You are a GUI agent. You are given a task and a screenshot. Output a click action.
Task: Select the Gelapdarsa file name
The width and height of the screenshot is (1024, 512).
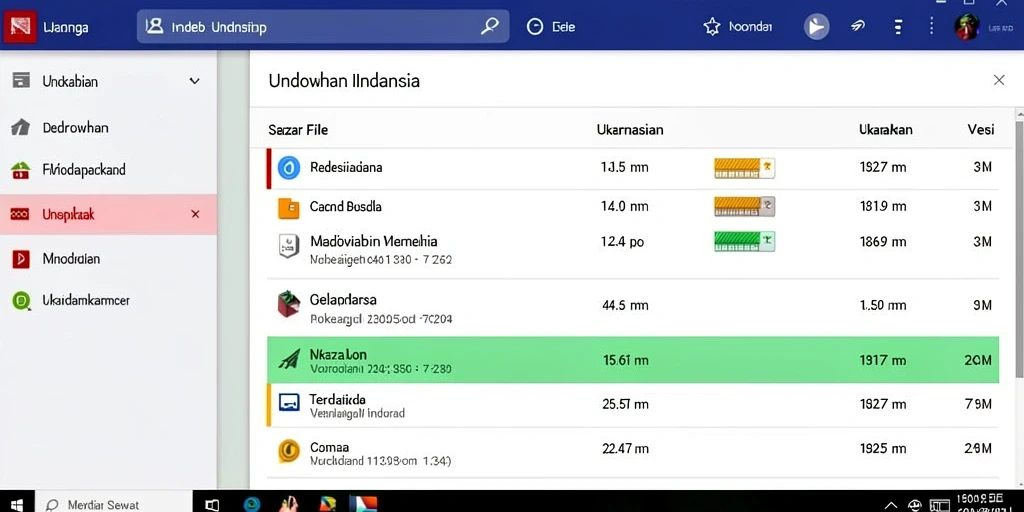pyautogui.click(x=343, y=300)
